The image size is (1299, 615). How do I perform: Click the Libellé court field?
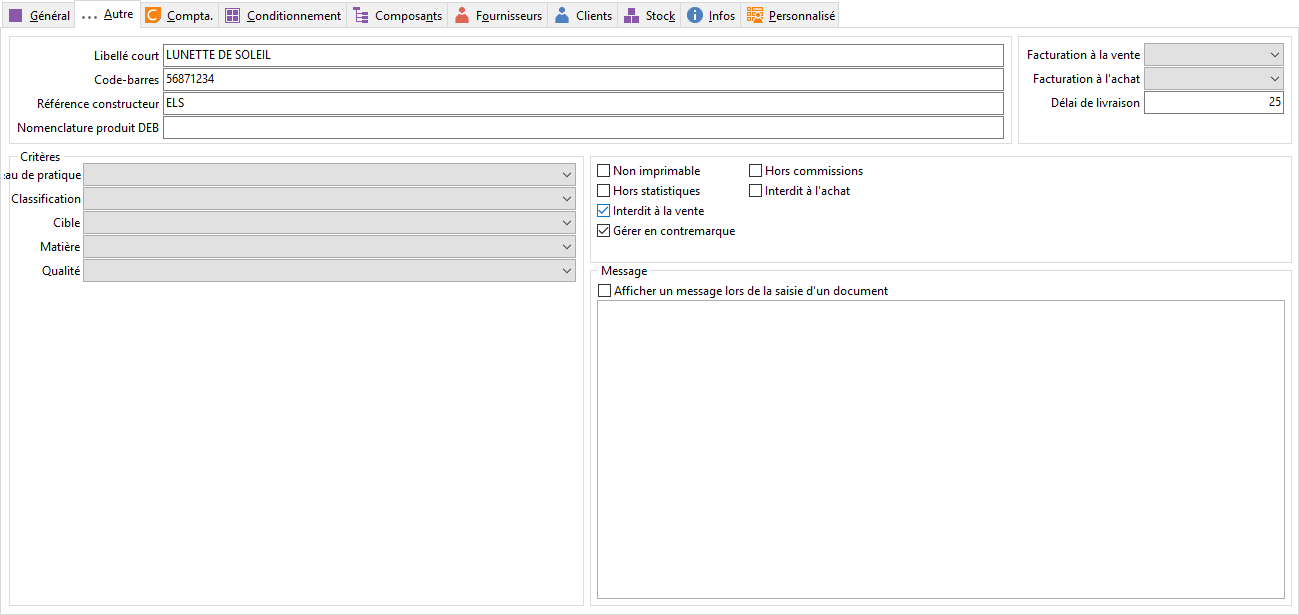[583, 55]
